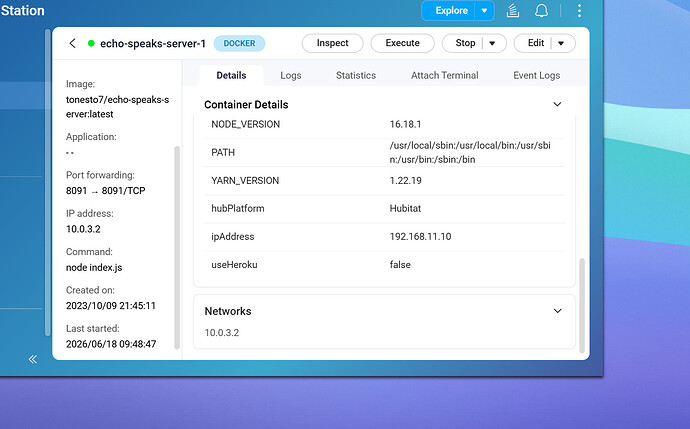Click the hubPlatform variable name
The width and height of the screenshot is (690, 429).
[238, 209]
